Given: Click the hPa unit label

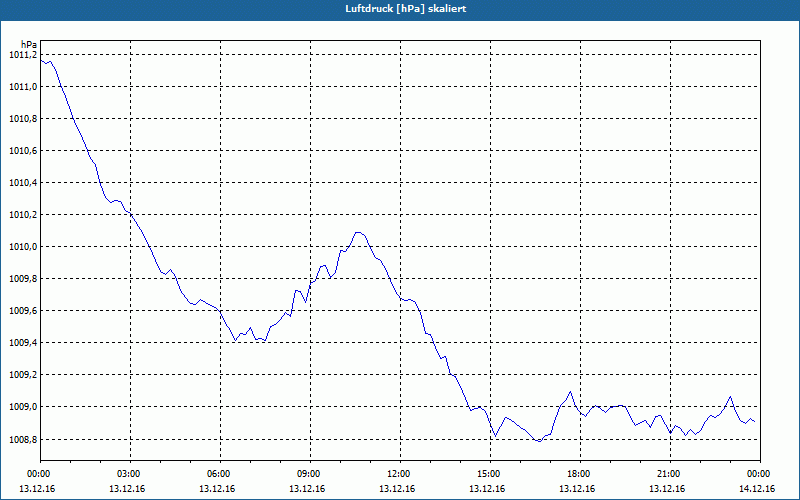Looking at the screenshot, I should point(29,44).
